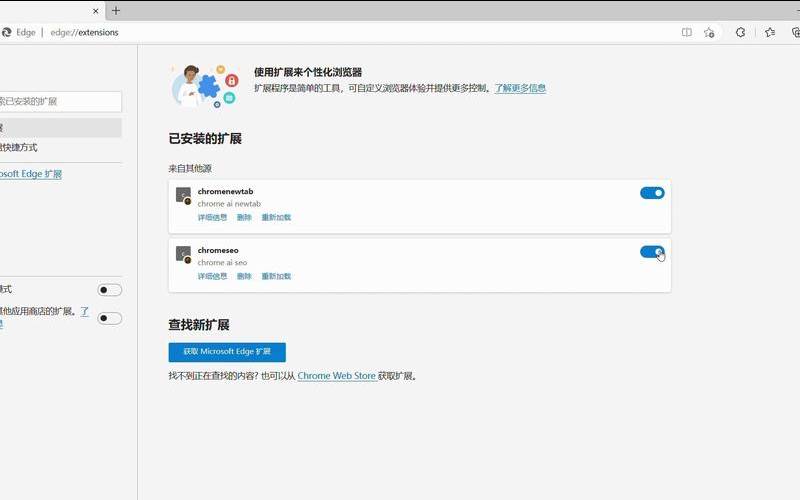Click the 'chrome ai newtab' description text

point(229,204)
